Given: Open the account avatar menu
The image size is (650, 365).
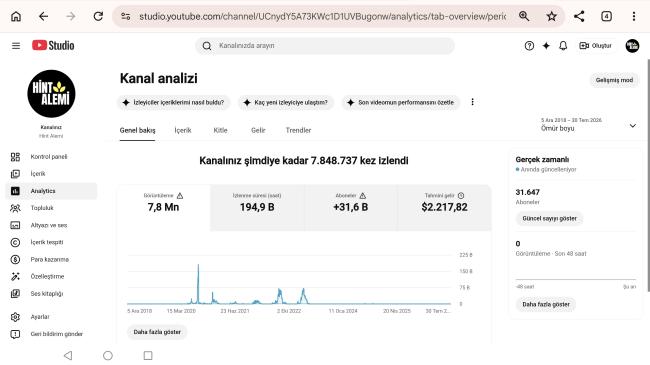Looking at the screenshot, I should pyautogui.click(x=632, y=46).
